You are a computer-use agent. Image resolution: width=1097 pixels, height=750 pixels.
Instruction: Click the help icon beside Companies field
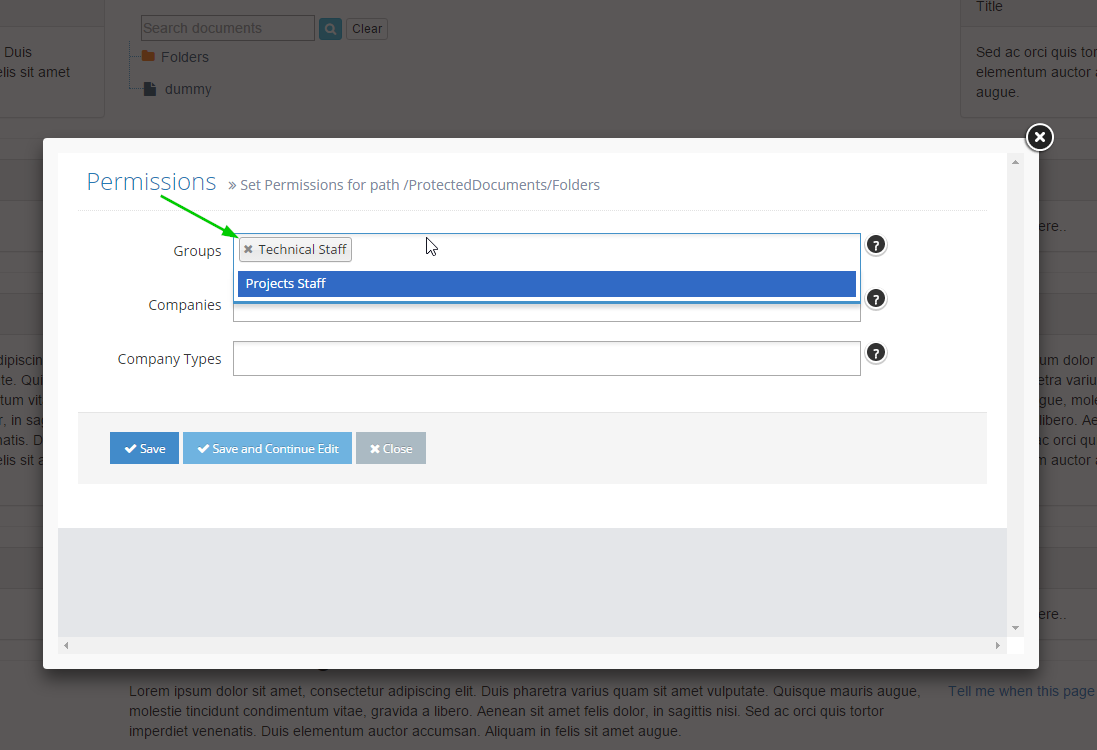pyautogui.click(x=875, y=299)
